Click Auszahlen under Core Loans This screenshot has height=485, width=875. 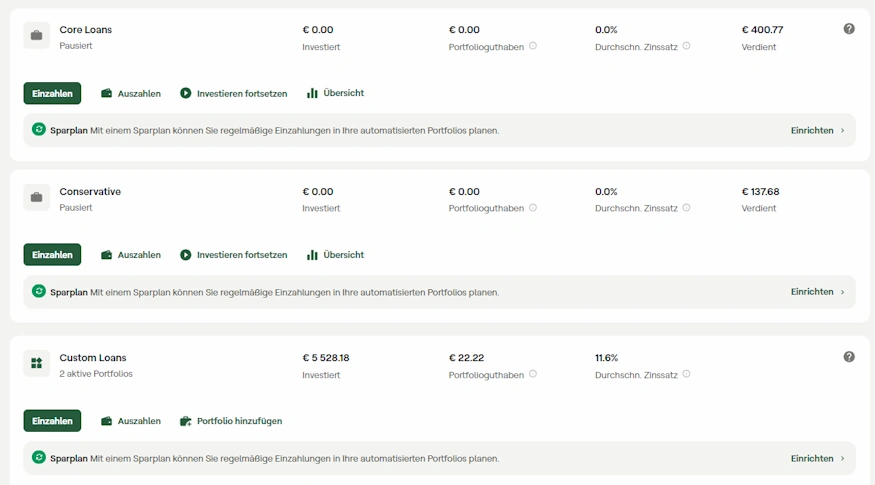(131, 93)
